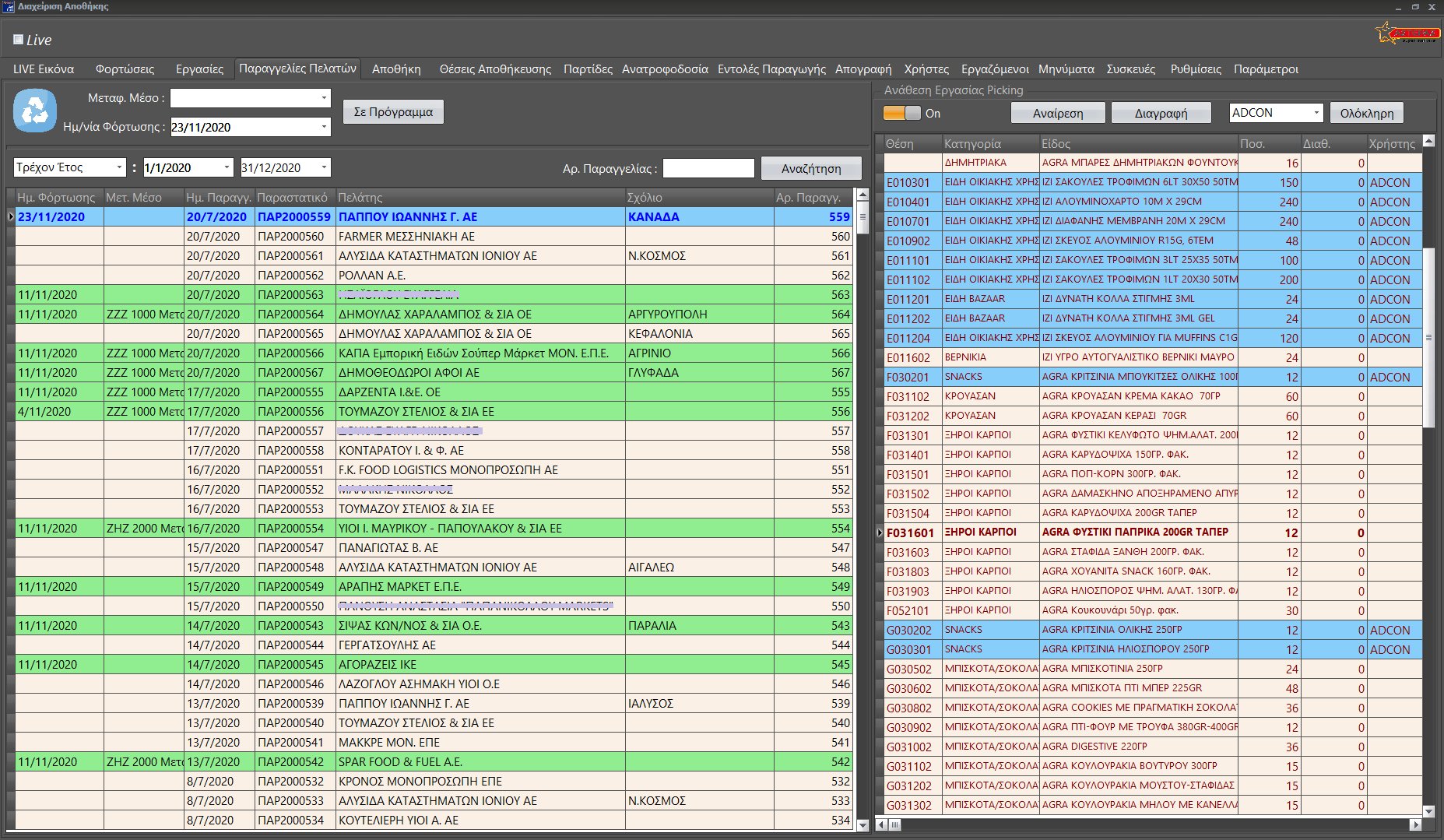Click the picking table horizontal scrollbar
1444x840 pixels.
pyautogui.click(x=1149, y=824)
